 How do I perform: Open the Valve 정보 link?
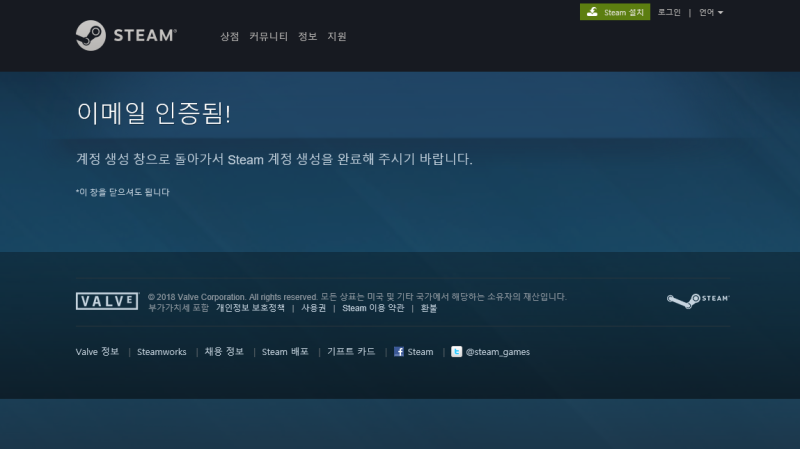point(97,352)
